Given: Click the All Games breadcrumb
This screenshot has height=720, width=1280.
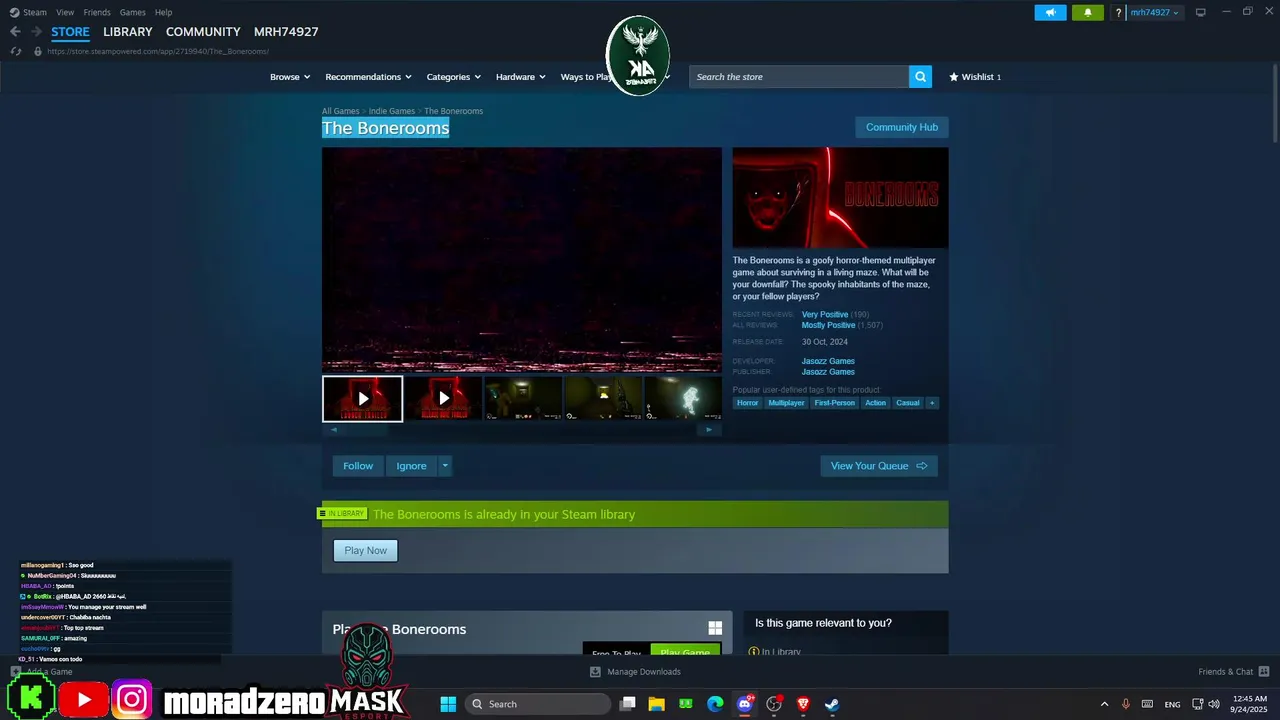Looking at the screenshot, I should coord(340,111).
